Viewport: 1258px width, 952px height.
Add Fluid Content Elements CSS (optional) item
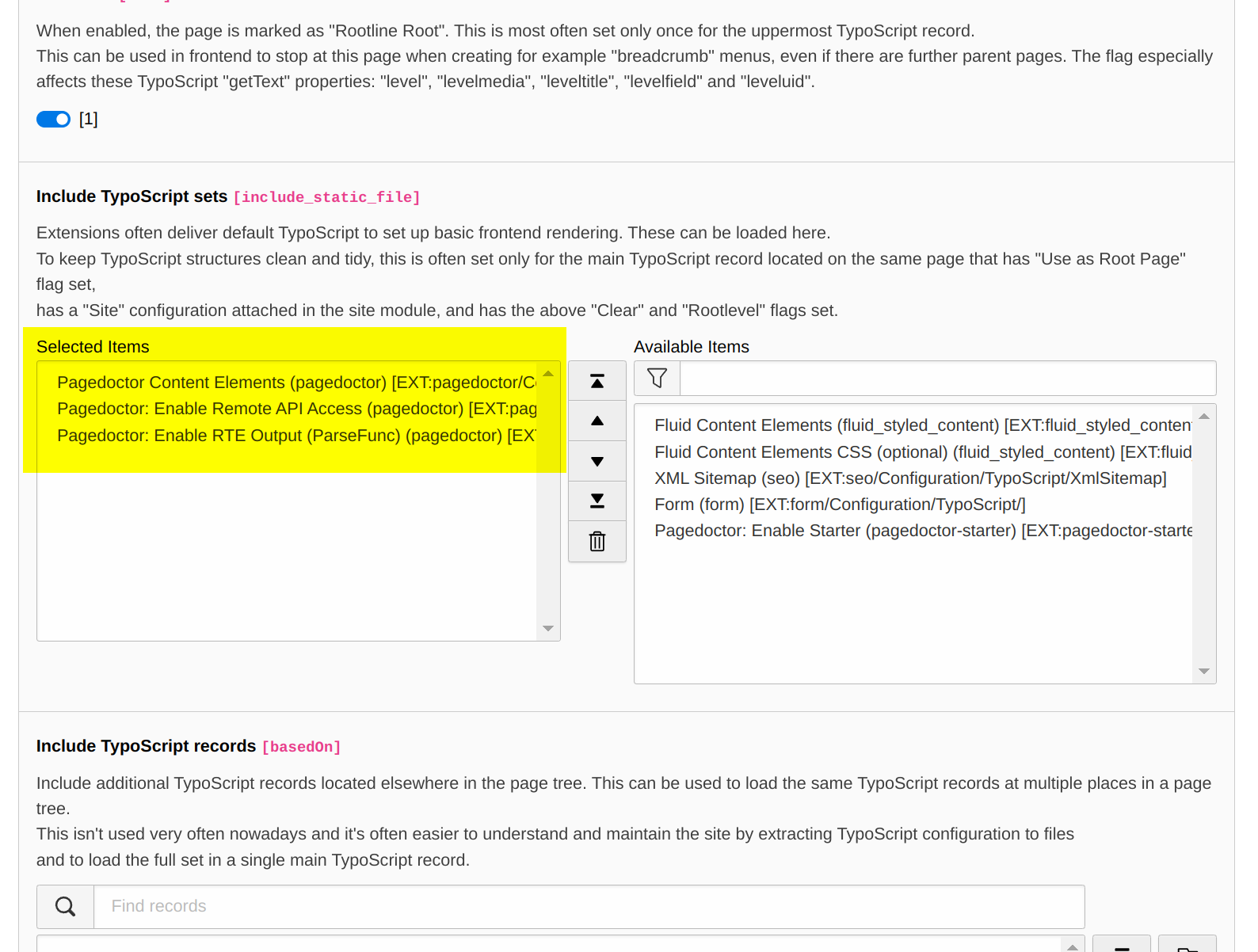pyautogui.click(x=923, y=452)
